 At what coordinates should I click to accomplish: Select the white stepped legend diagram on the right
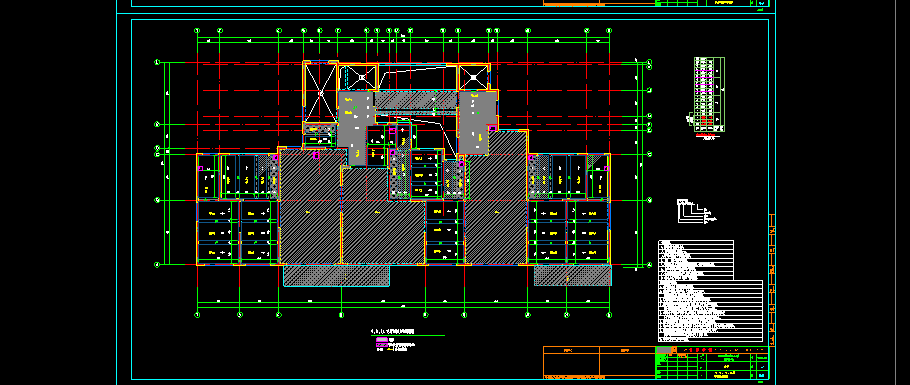pyautogui.click(x=696, y=211)
